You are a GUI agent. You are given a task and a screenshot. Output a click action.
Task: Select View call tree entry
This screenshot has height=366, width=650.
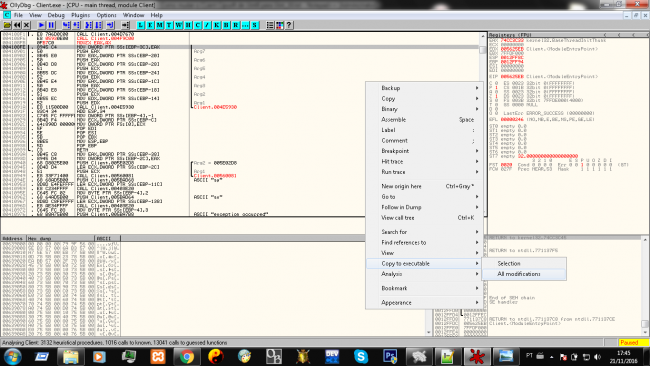pos(424,218)
